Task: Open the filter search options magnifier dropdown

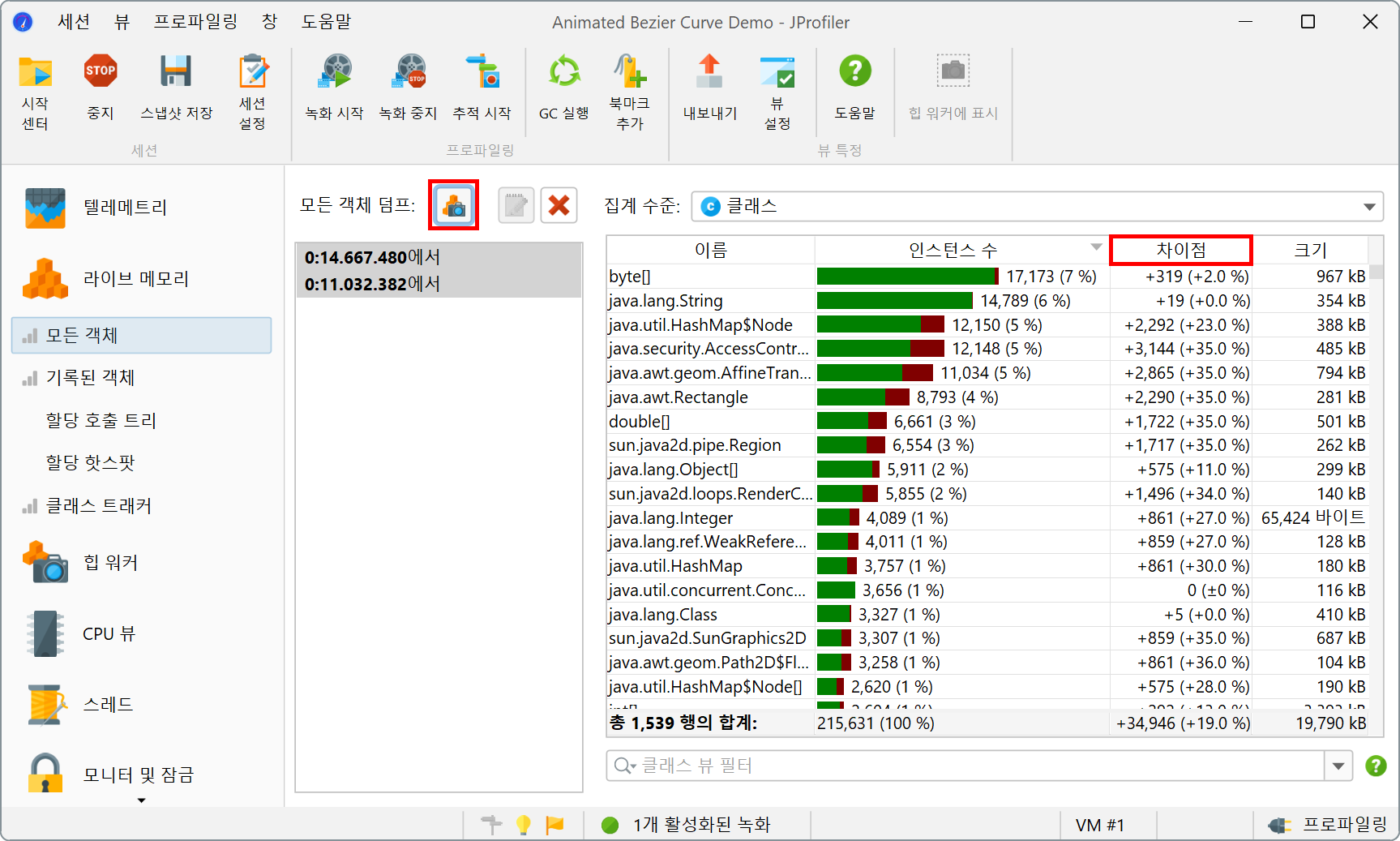Action: click(x=625, y=766)
